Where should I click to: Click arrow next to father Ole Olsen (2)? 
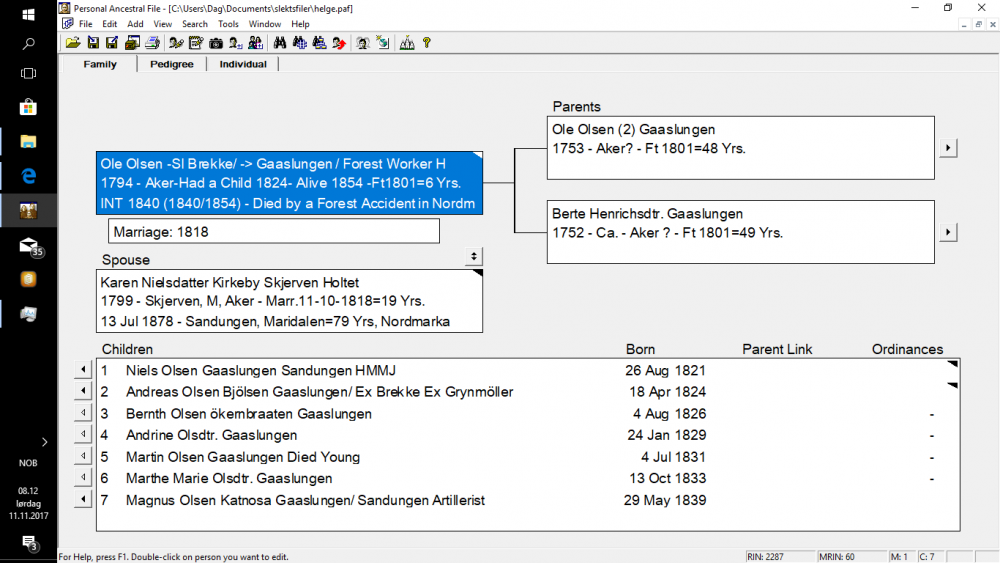coord(948,148)
